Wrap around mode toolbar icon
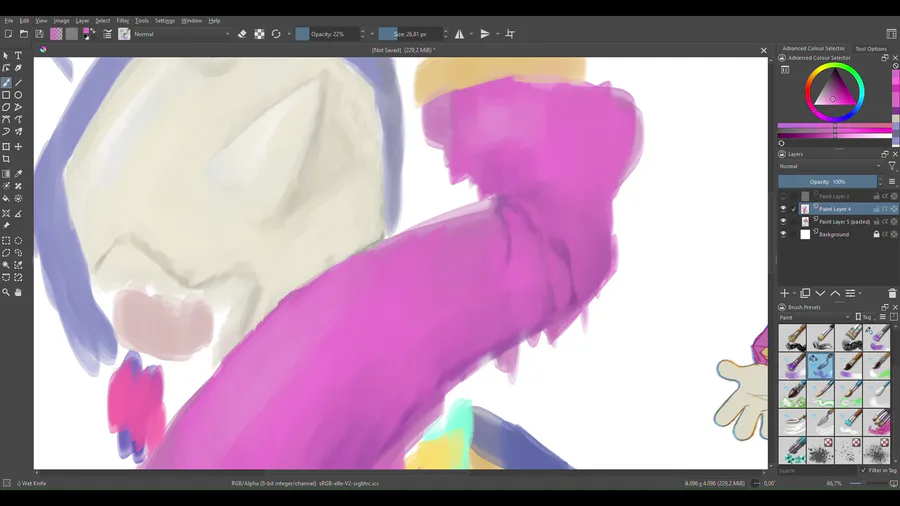This screenshot has height=506, width=900. tap(510, 34)
